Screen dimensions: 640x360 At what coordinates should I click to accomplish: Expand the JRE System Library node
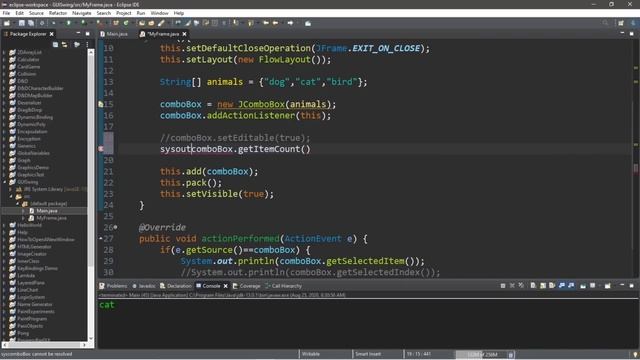pyautogui.click(x=11, y=189)
